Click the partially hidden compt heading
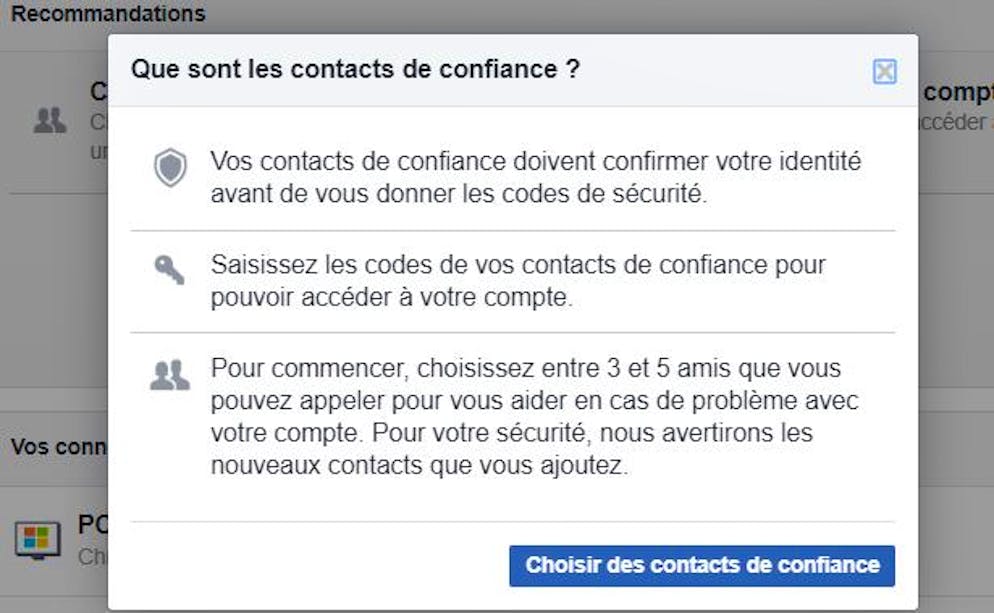This screenshot has width=994, height=613. 958,93
